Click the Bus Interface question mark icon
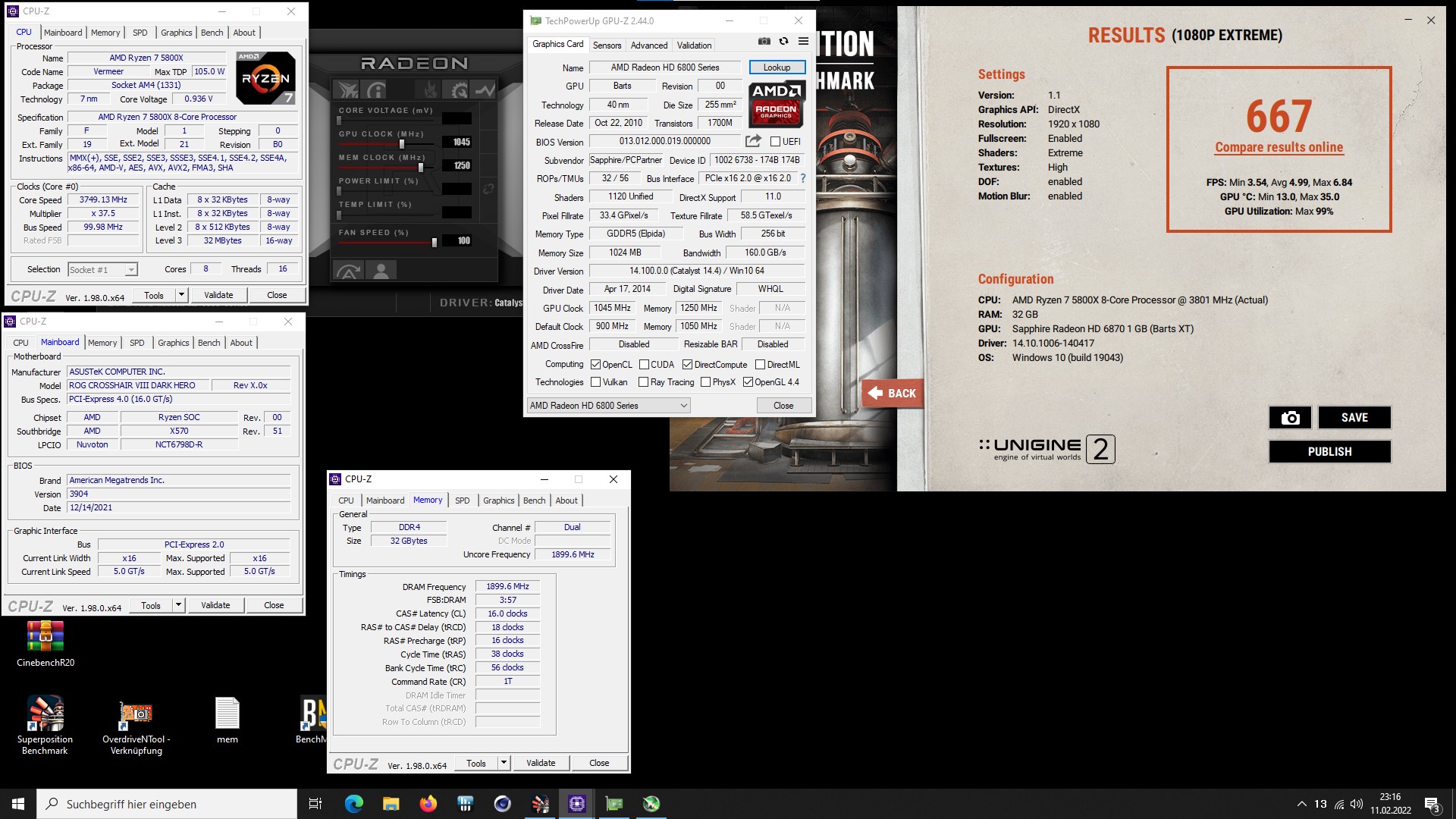This screenshot has height=819, width=1456. coord(802,179)
